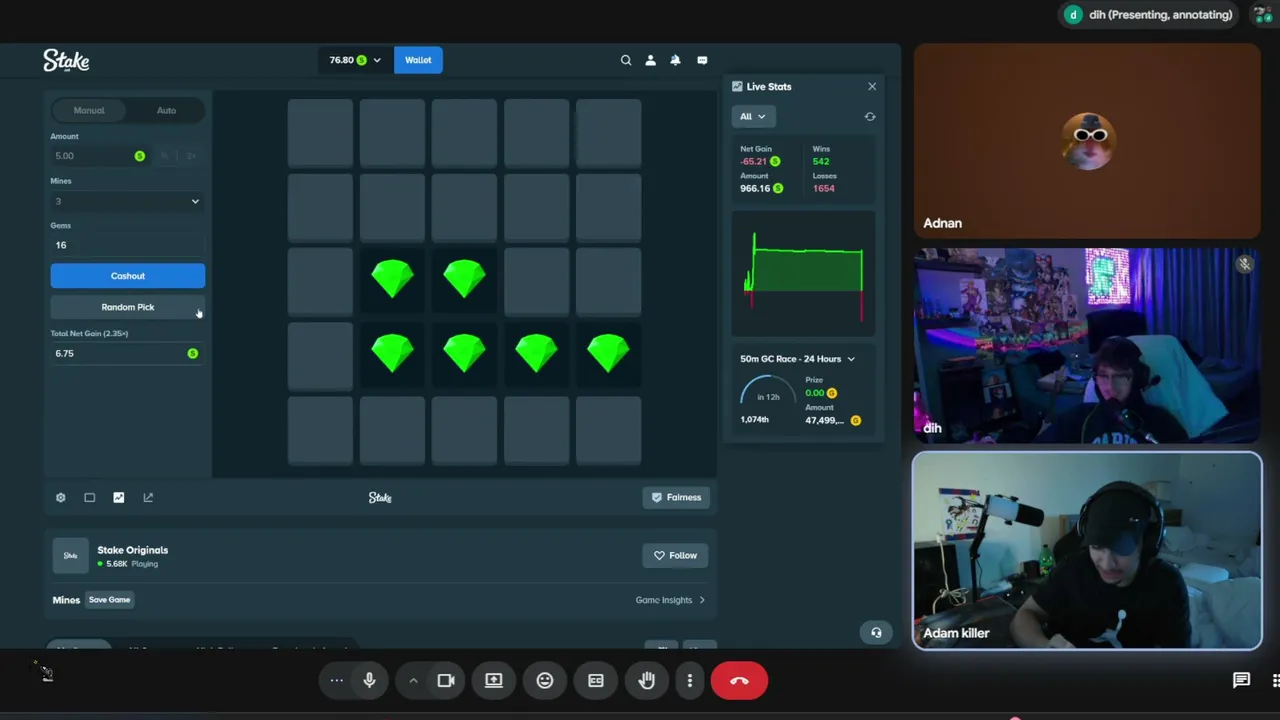
Task: Reveal the first tile in the four-gem row
Action: (320, 355)
